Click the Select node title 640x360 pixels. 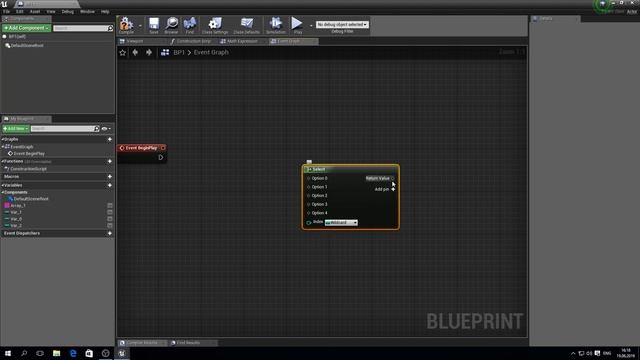click(x=319, y=169)
